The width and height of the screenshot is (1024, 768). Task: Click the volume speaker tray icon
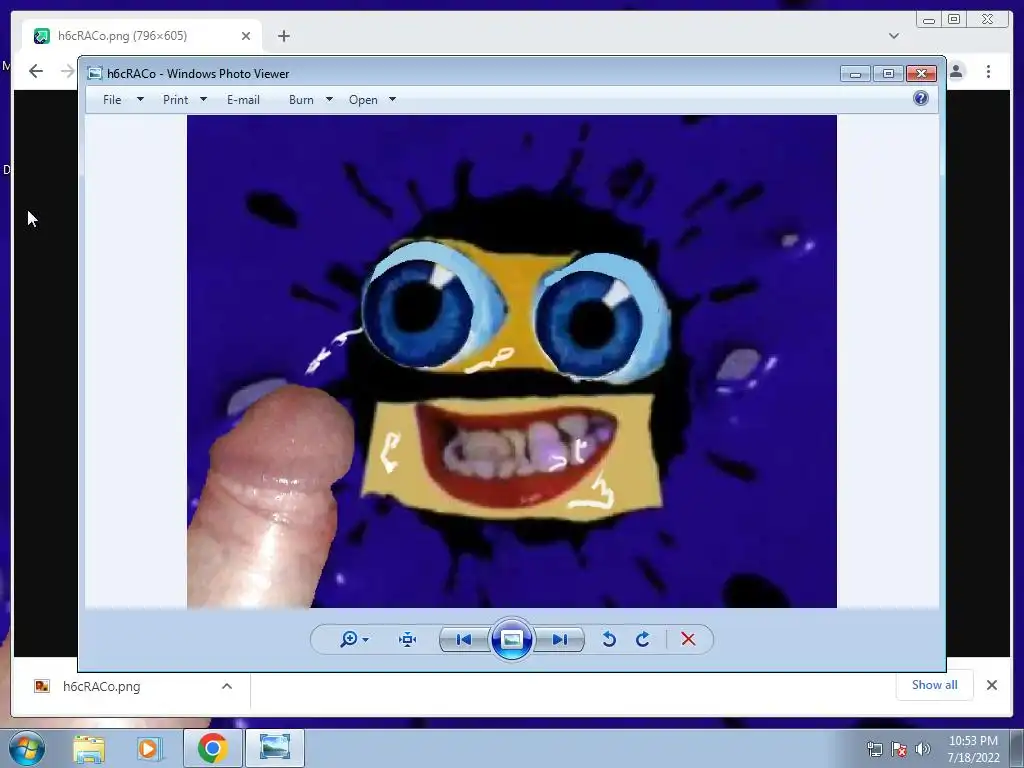(923, 749)
